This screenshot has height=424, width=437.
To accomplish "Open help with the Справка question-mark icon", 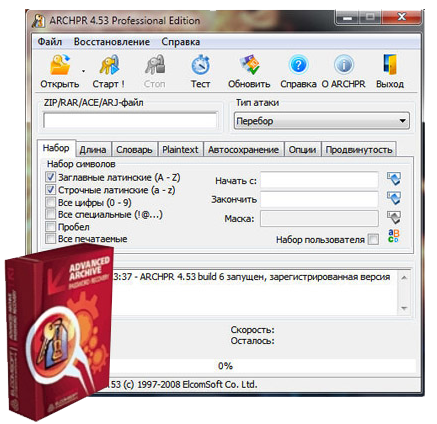I will pos(298,65).
